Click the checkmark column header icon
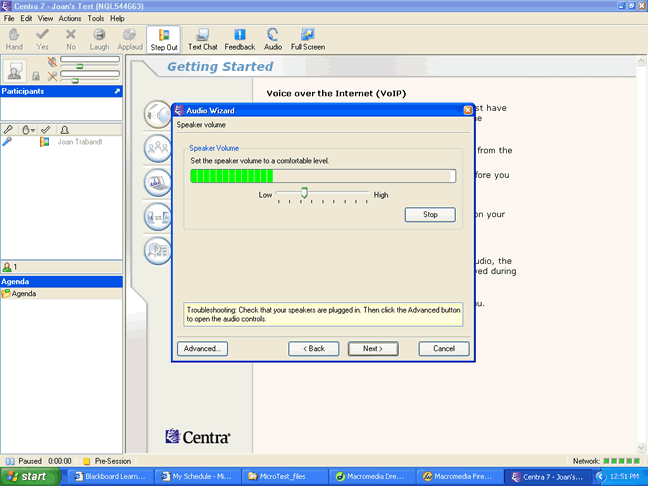The width and height of the screenshot is (648, 486). click(x=45, y=130)
